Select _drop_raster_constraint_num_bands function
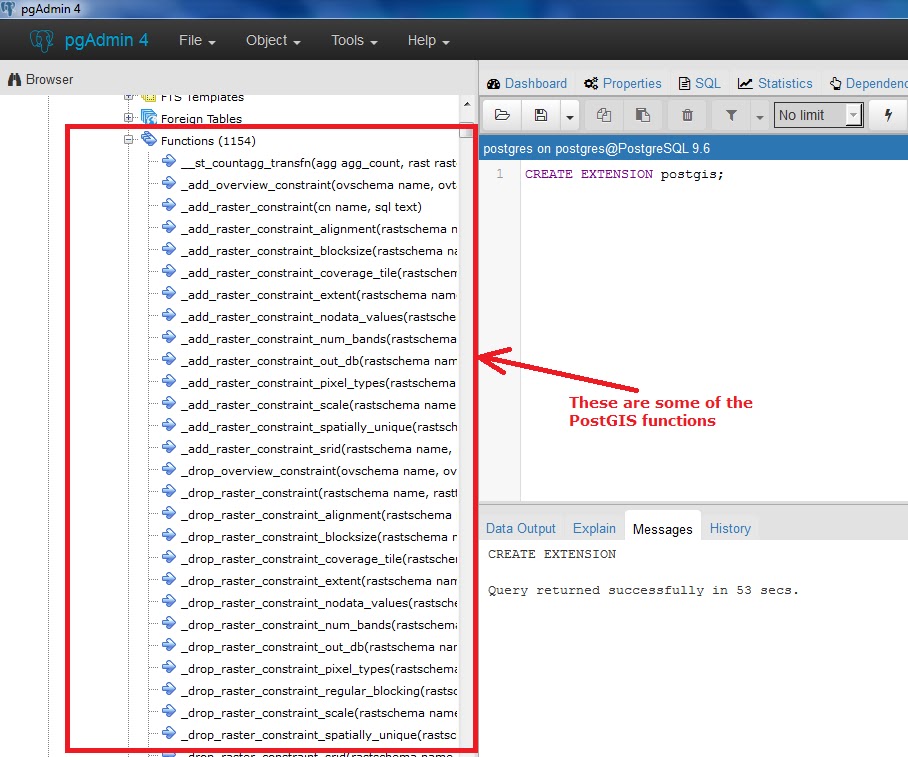This screenshot has height=757, width=908. coord(318,625)
